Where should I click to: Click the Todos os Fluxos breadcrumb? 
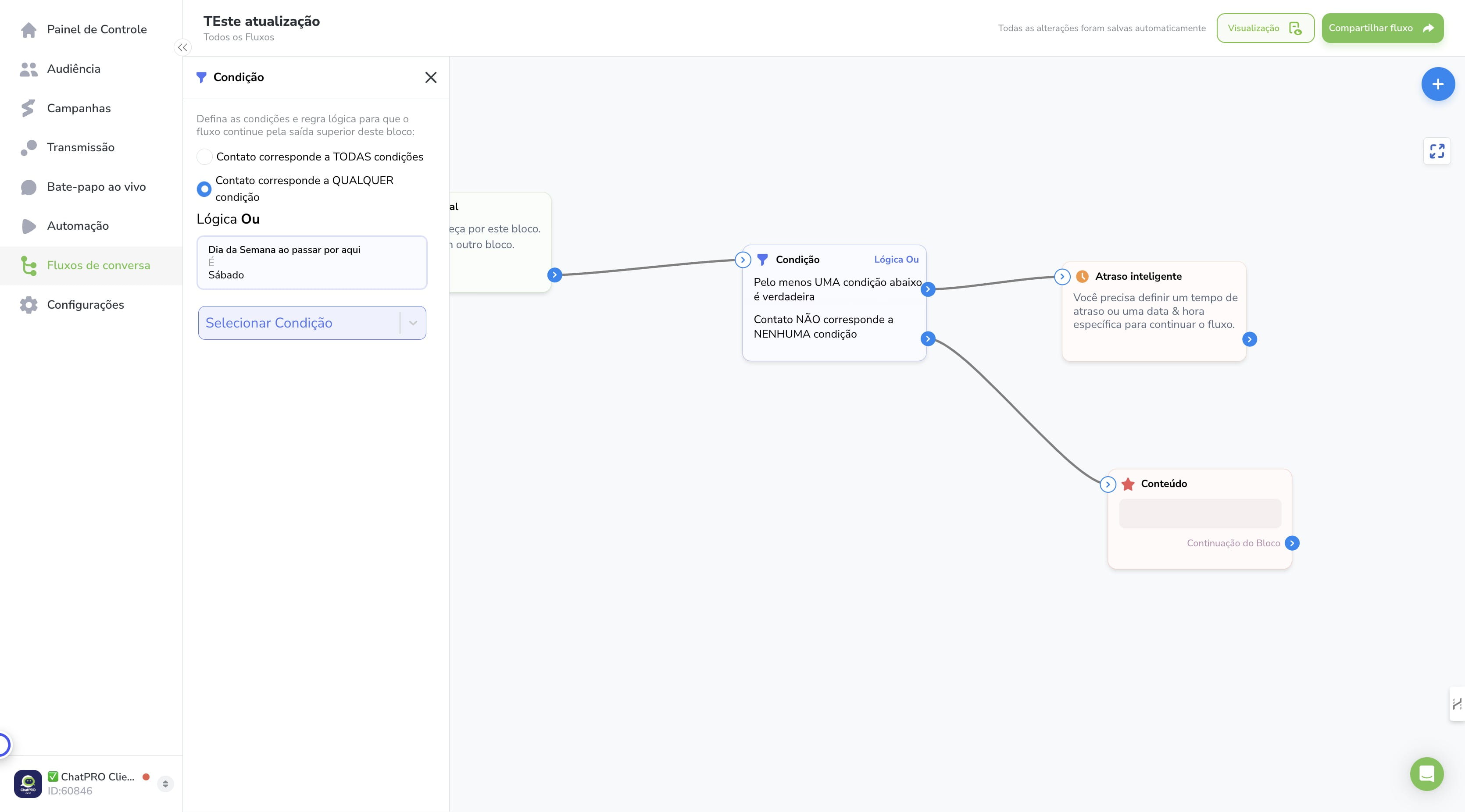tap(239, 37)
